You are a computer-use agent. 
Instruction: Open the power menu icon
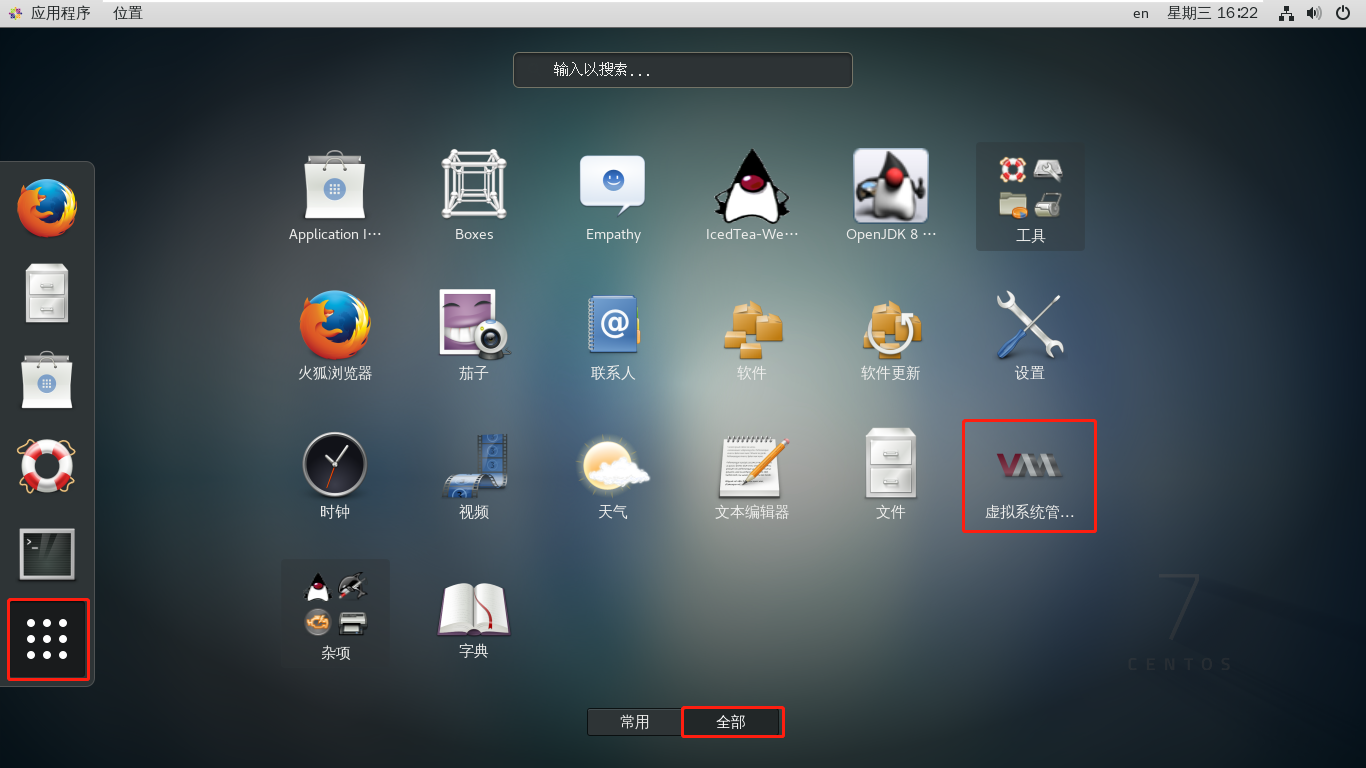pos(1343,13)
